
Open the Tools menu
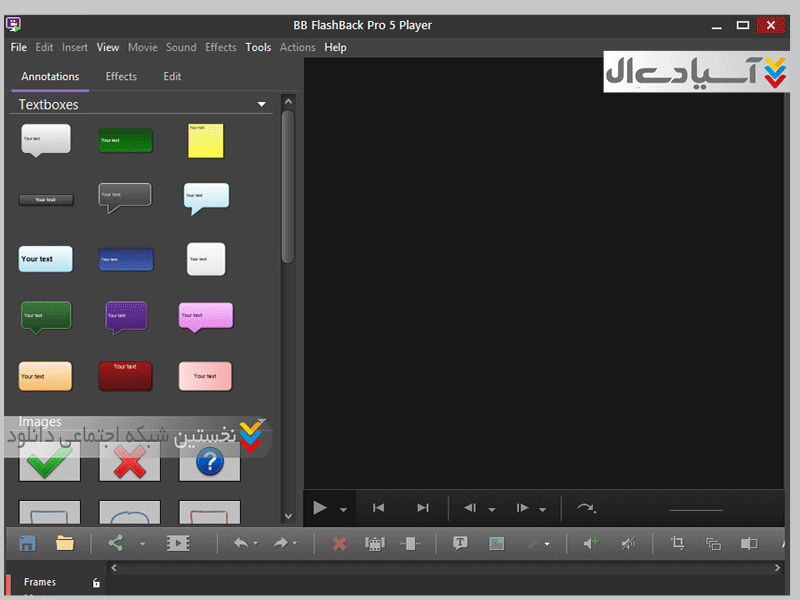coord(258,47)
